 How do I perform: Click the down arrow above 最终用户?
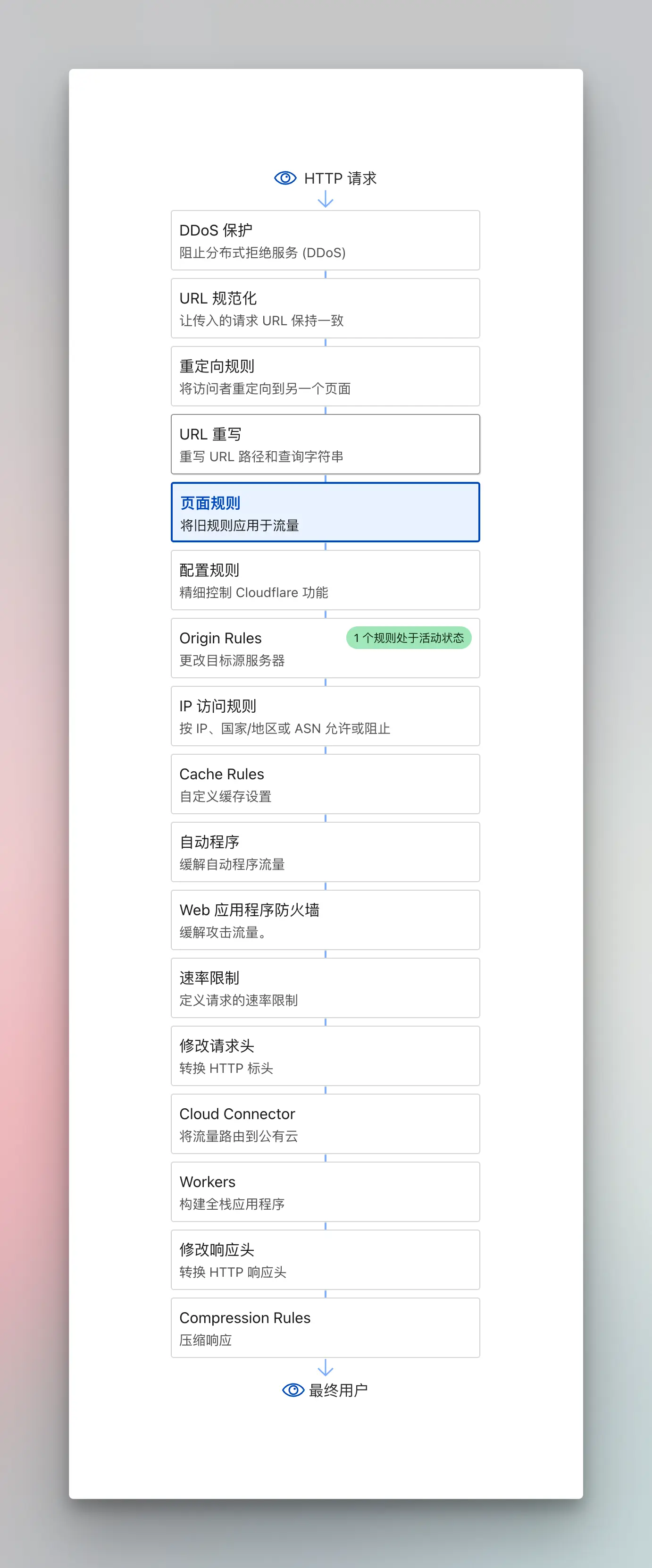tap(326, 1368)
